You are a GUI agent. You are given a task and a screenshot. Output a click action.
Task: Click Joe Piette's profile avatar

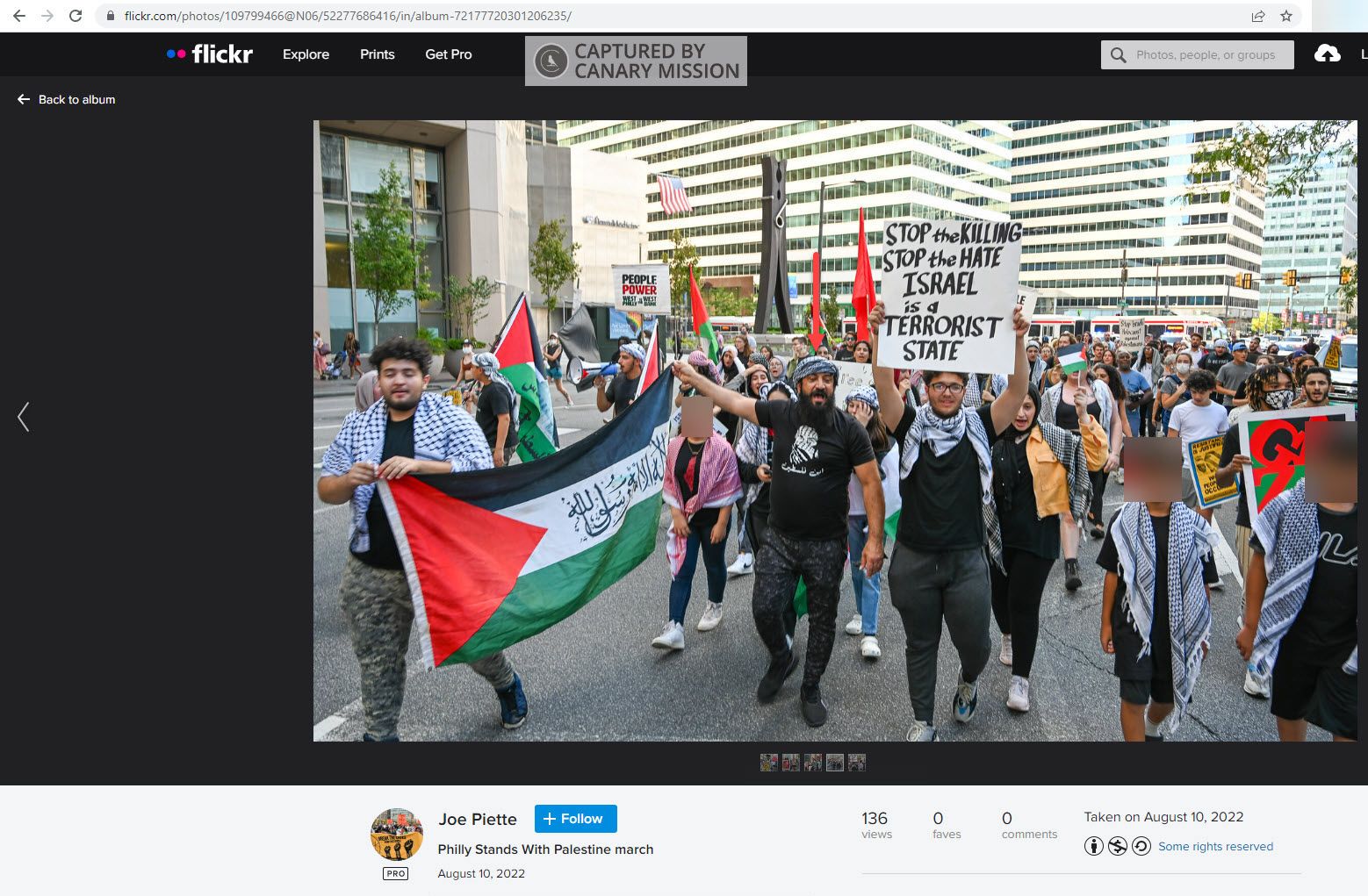point(397,835)
